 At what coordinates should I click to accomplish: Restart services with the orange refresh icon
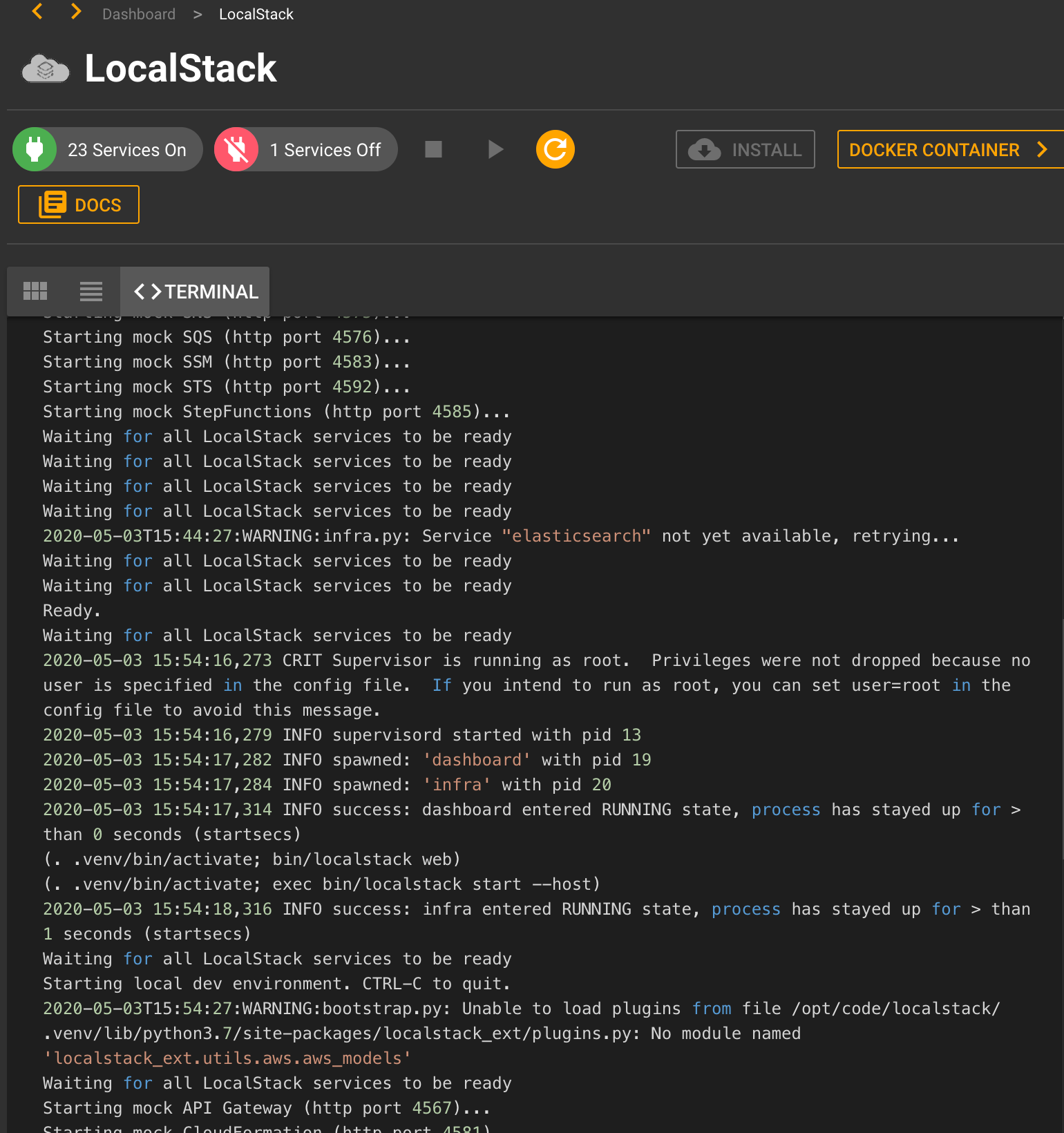(555, 149)
